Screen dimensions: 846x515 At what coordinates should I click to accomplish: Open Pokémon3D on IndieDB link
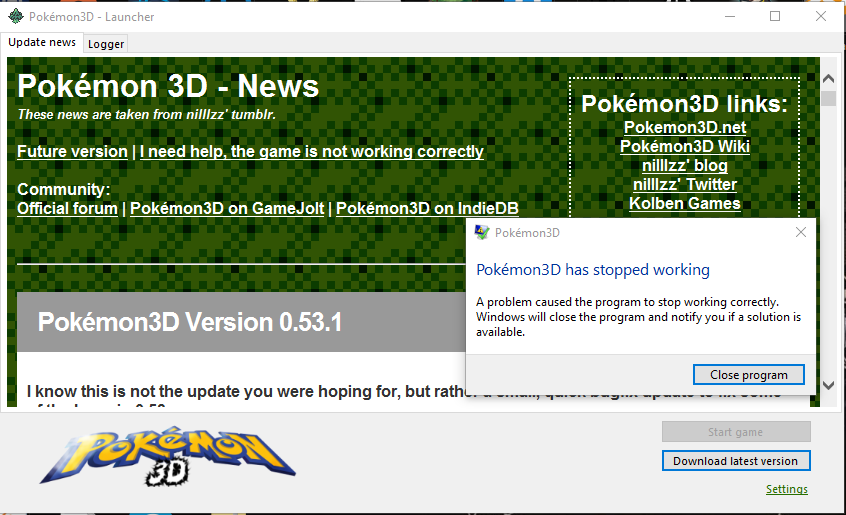(x=427, y=209)
